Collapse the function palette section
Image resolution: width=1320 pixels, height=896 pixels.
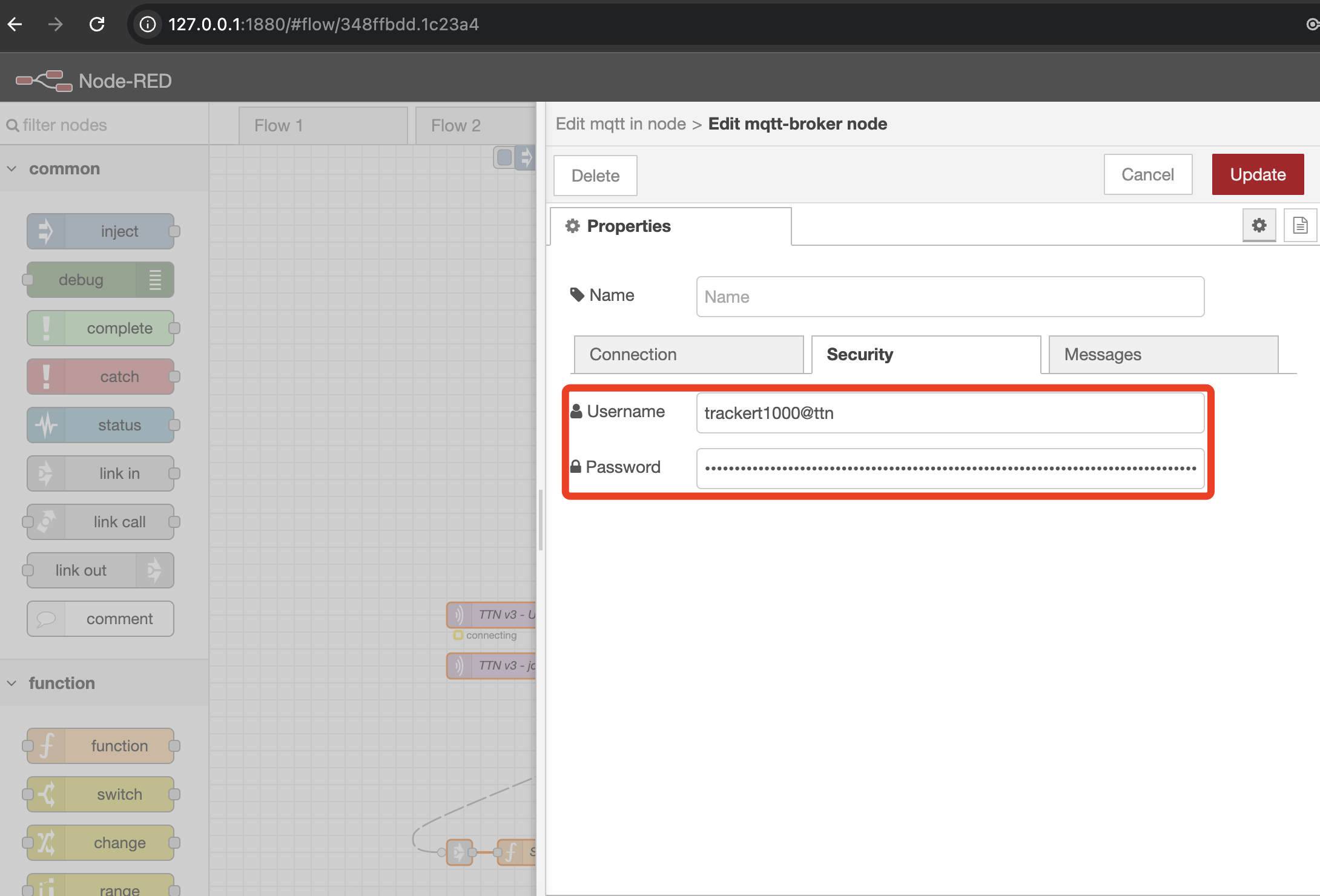click(12, 683)
